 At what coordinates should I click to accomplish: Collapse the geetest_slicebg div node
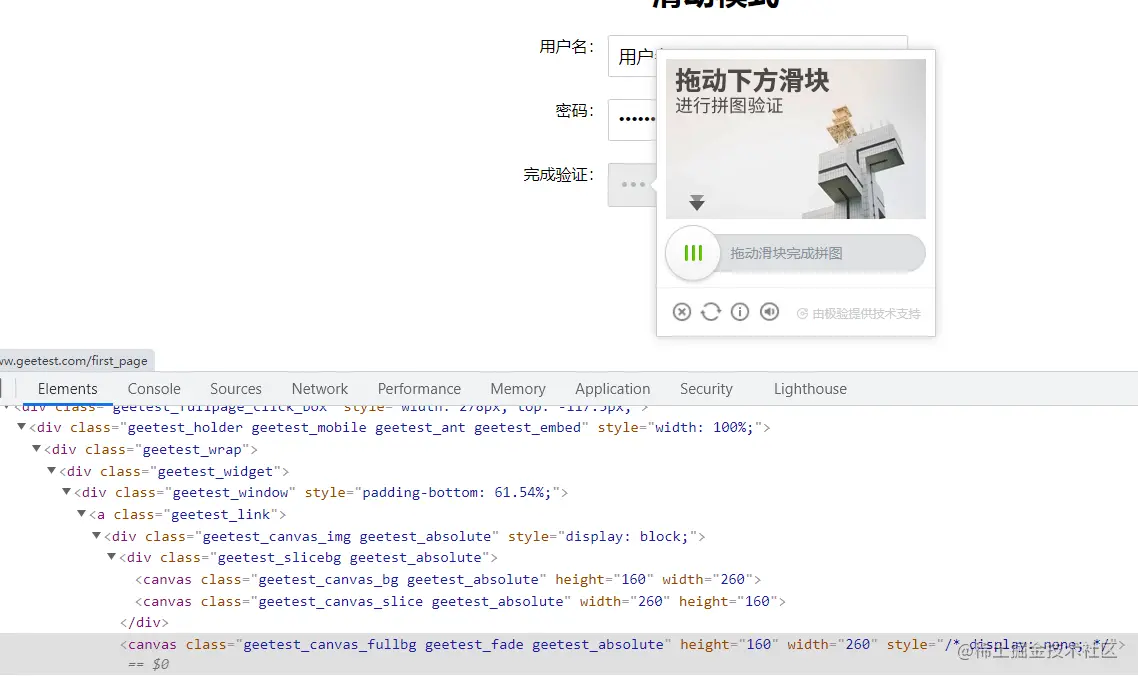pyautogui.click(x=111, y=557)
